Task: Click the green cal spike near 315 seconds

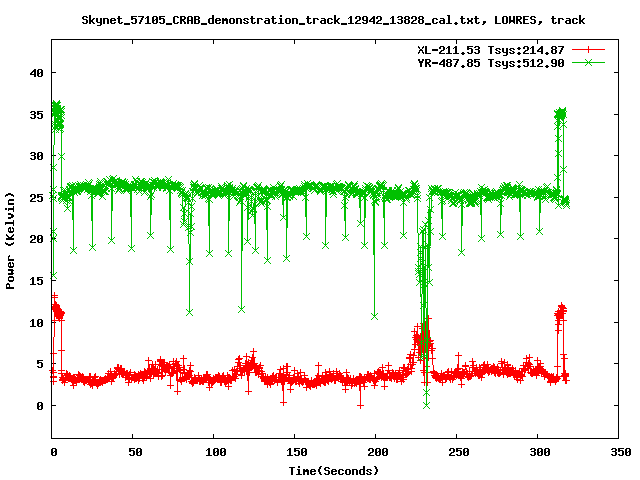Action: [560, 114]
